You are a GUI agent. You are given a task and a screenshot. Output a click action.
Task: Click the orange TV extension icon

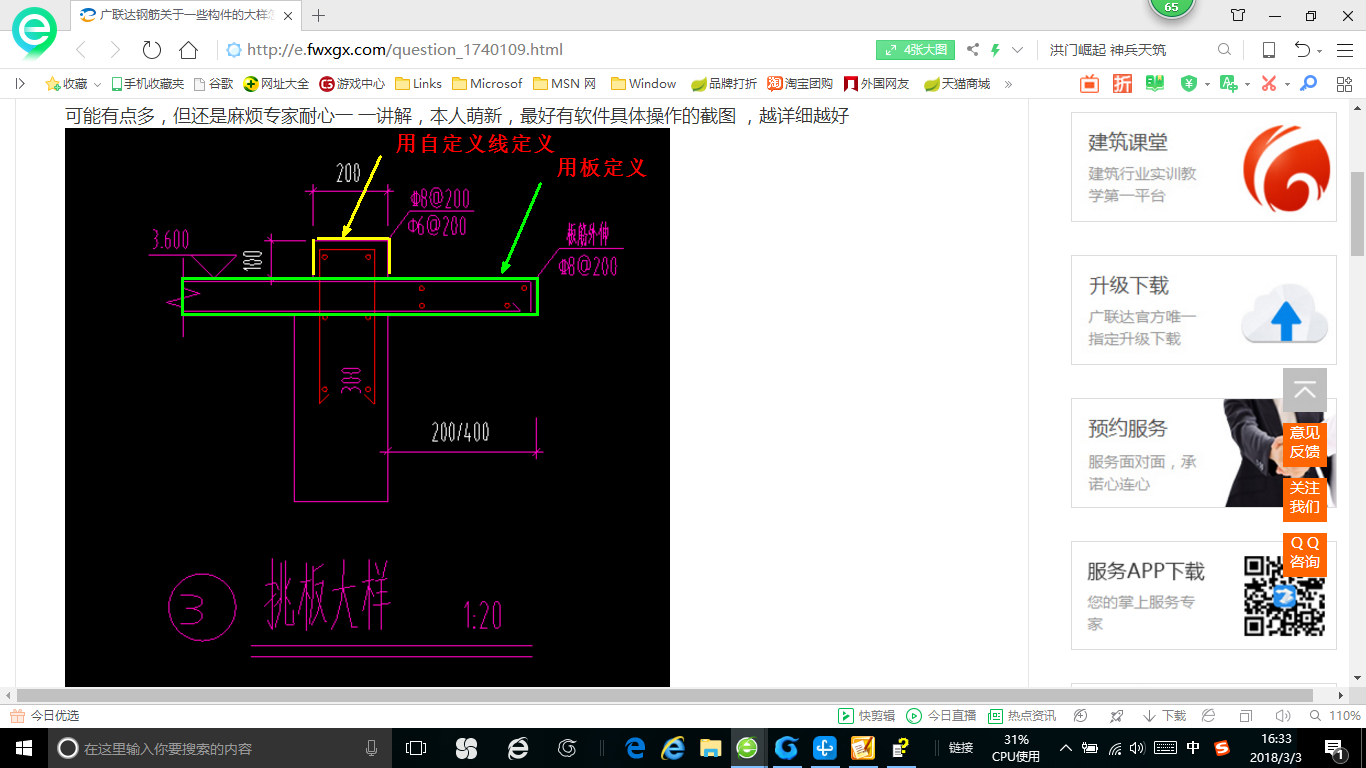click(x=1089, y=84)
